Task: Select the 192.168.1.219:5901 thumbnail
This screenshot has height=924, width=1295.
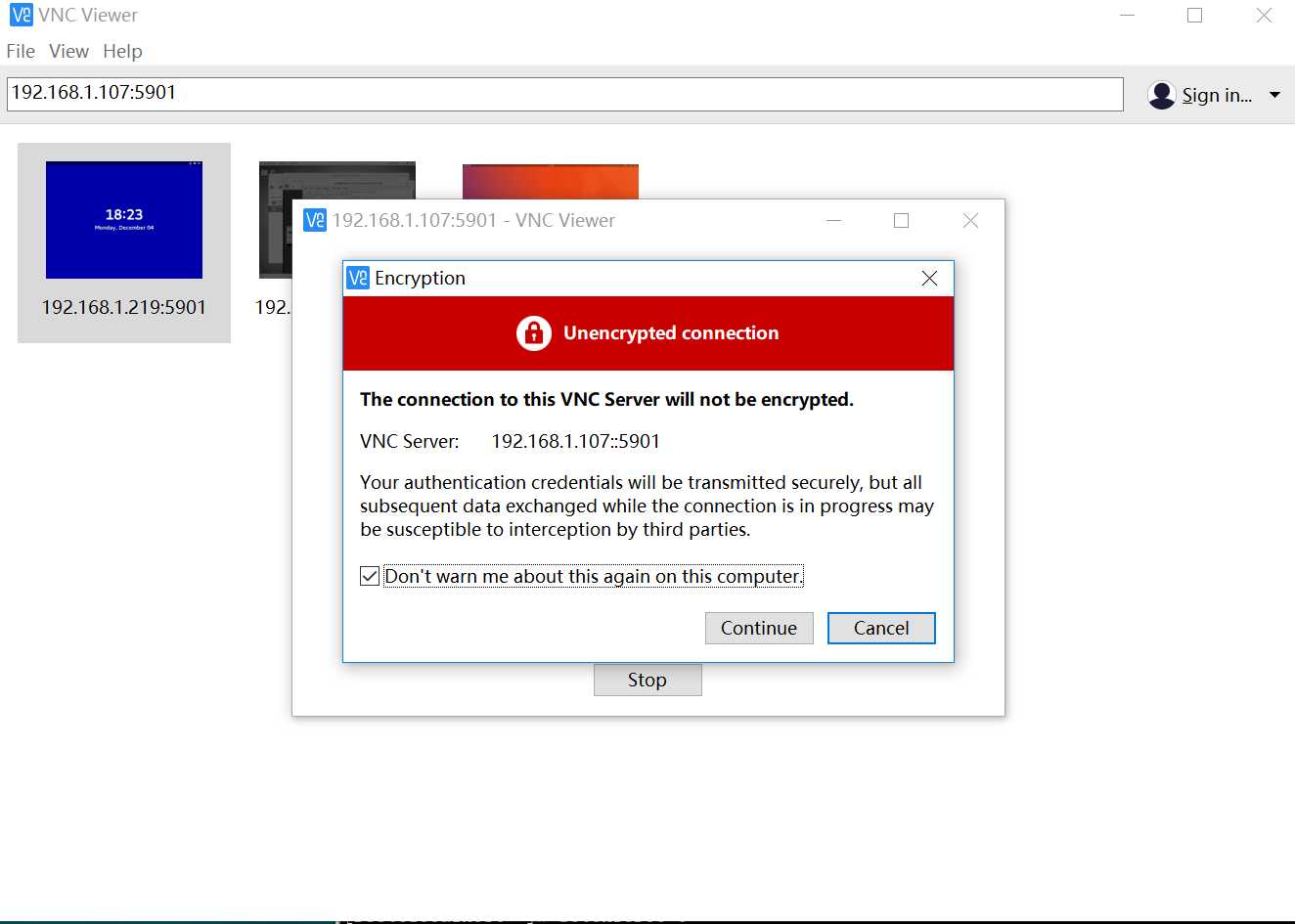Action: (124, 220)
